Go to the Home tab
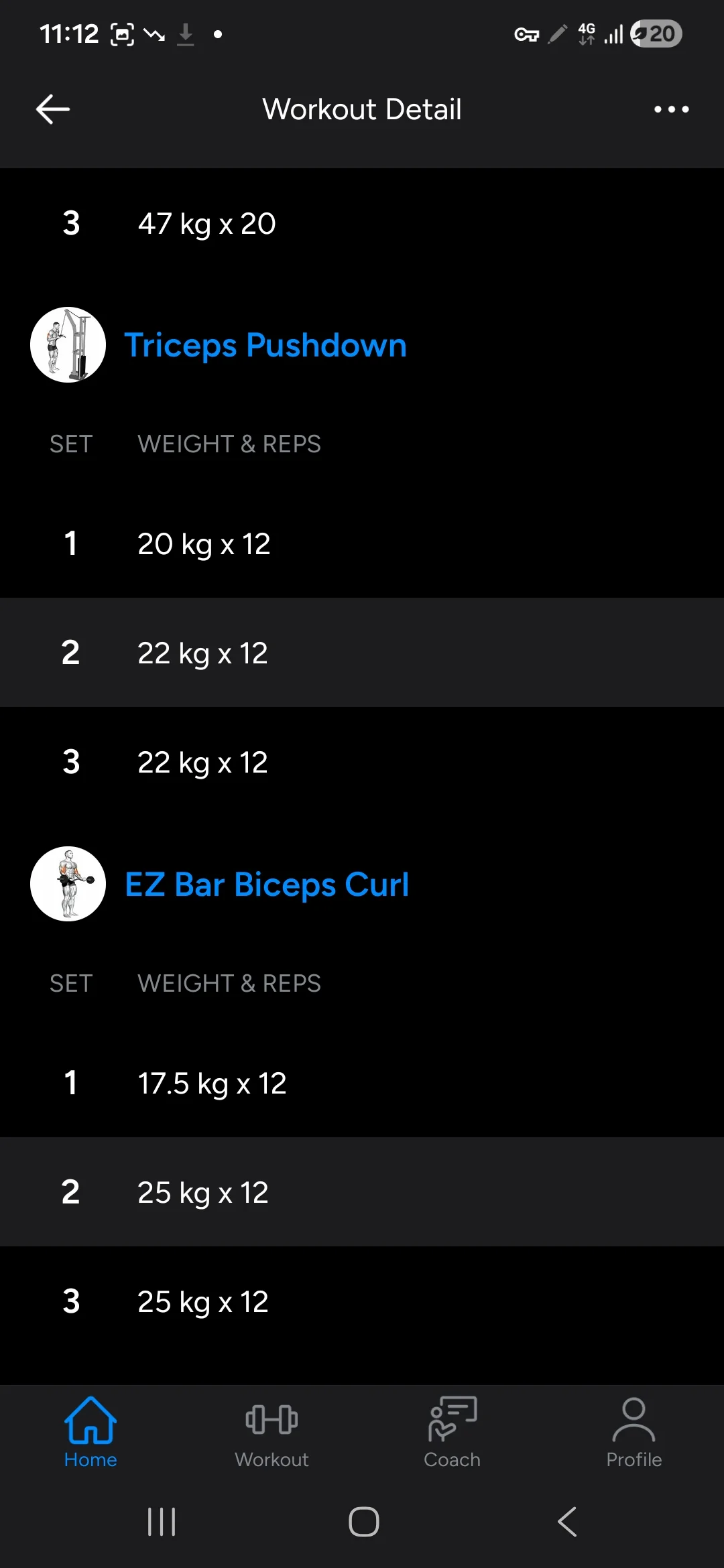The image size is (724, 1568). pyautogui.click(x=90, y=1433)
